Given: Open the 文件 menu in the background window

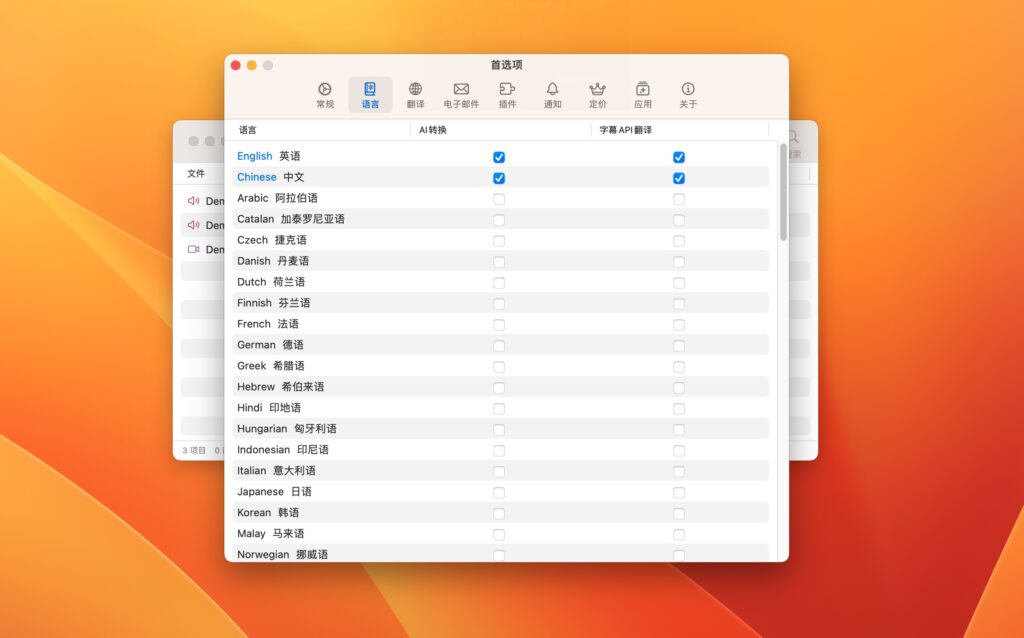Looking at the screenshot, I should 197,172.
